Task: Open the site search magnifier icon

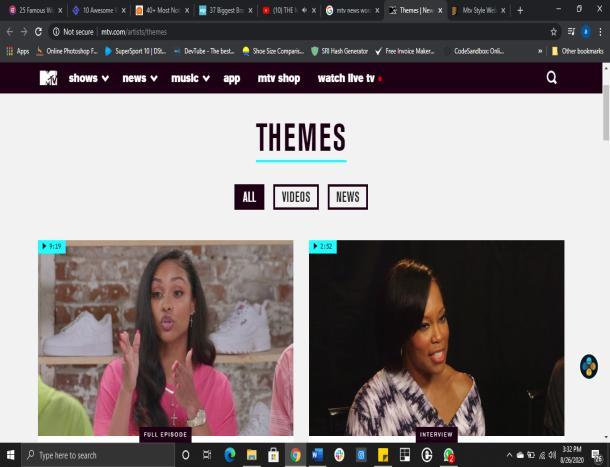Action: click(551, 78)
